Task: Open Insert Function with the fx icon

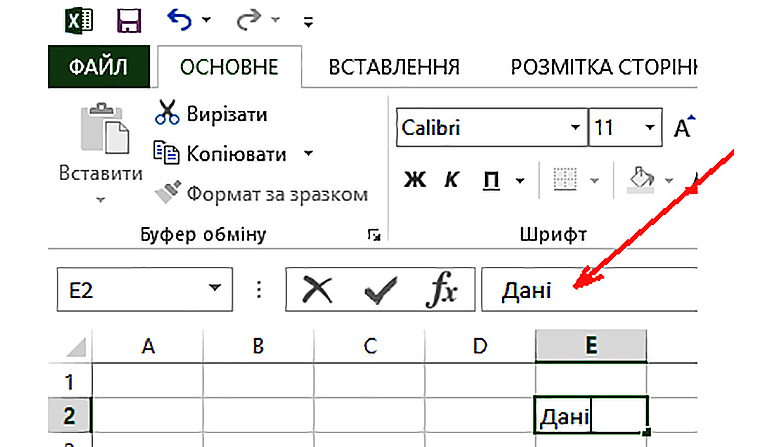Action: pyautogui.click(x=442, y=289)
